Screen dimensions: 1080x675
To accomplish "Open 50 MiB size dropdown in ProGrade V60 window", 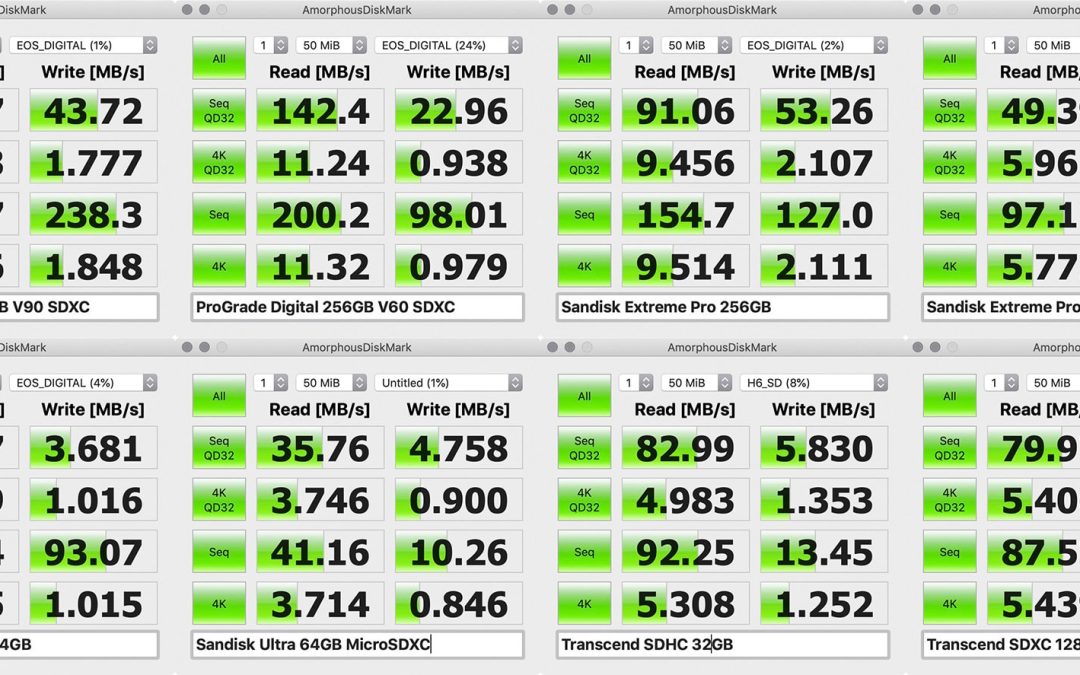I will tap(331, 45).
